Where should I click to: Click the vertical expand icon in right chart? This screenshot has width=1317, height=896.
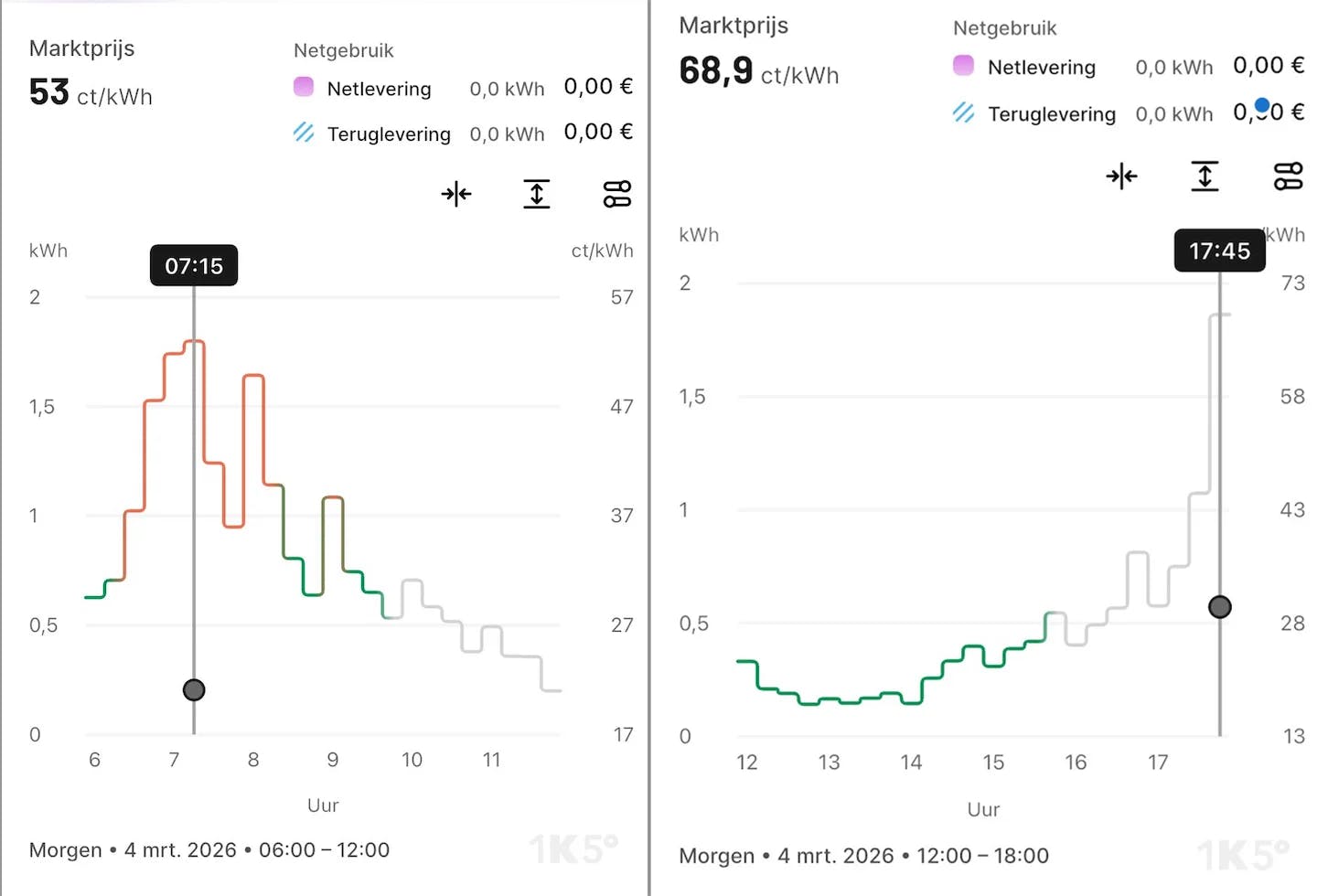point(1205,176)
